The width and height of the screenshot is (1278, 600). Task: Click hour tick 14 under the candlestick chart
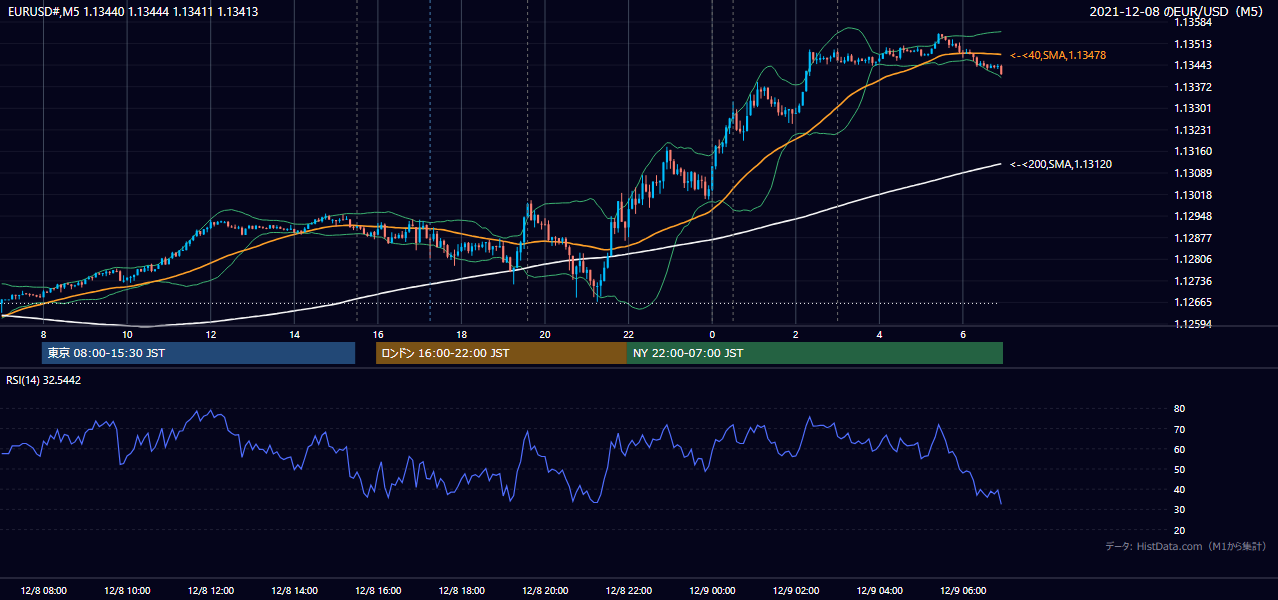(294, 334)
